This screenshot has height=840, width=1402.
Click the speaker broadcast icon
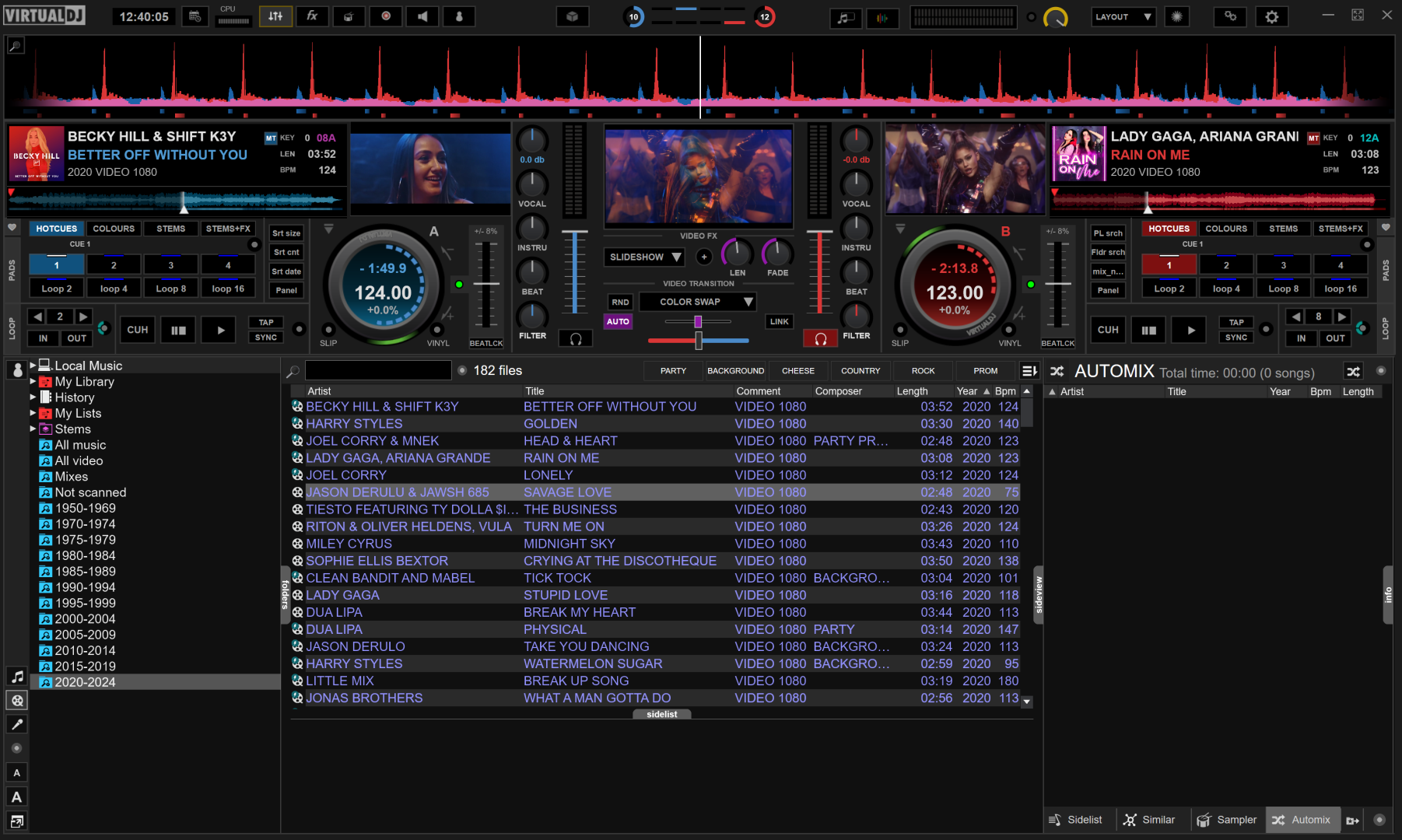tap(422, 16)
